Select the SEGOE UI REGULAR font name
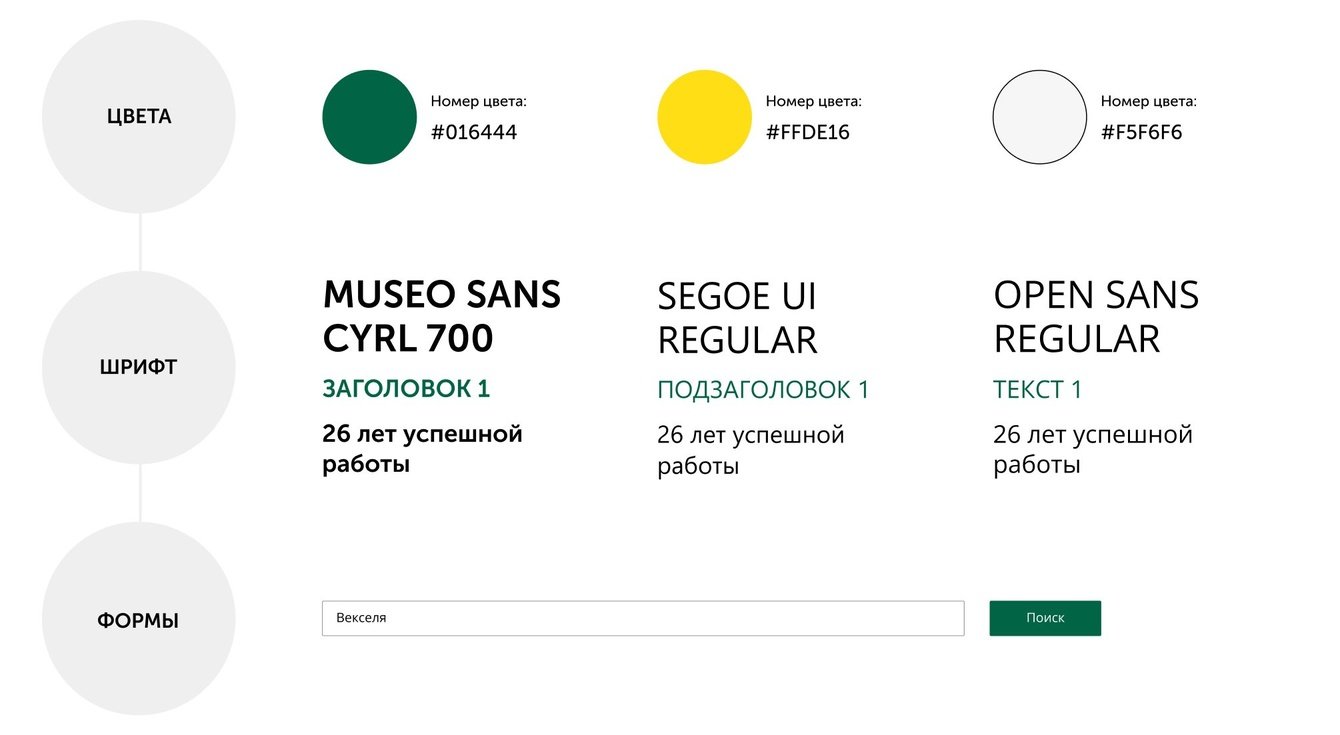The image size is (1340, 735). click(x=737, y=318)
